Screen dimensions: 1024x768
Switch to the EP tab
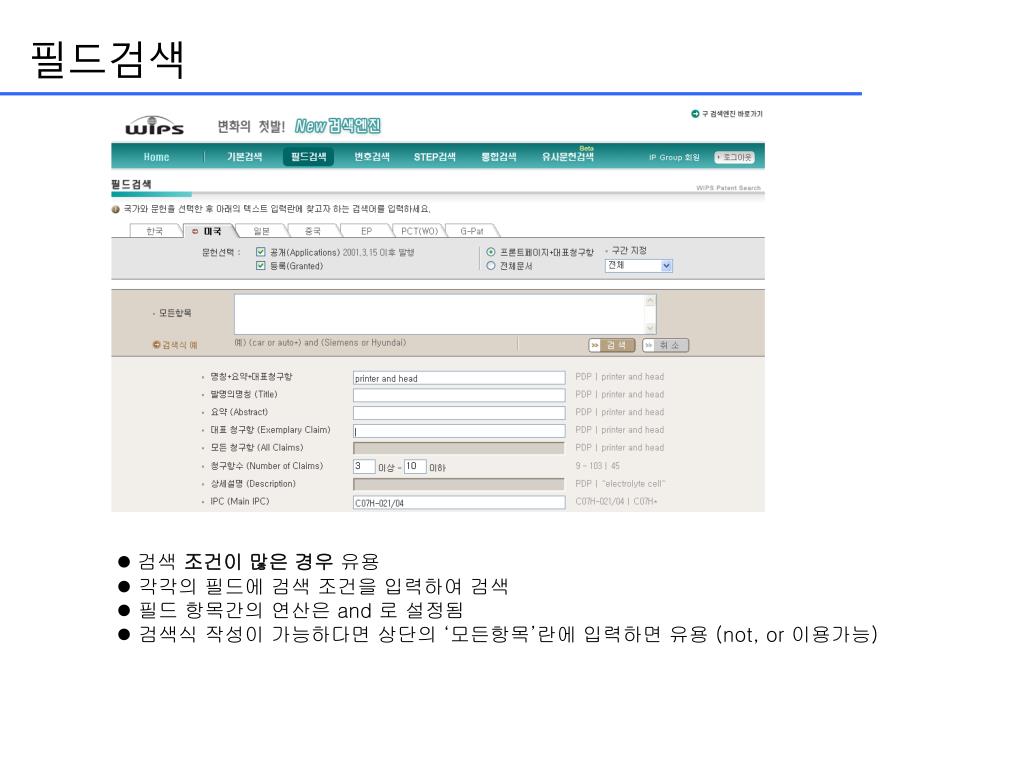click(x=366, y=231)
